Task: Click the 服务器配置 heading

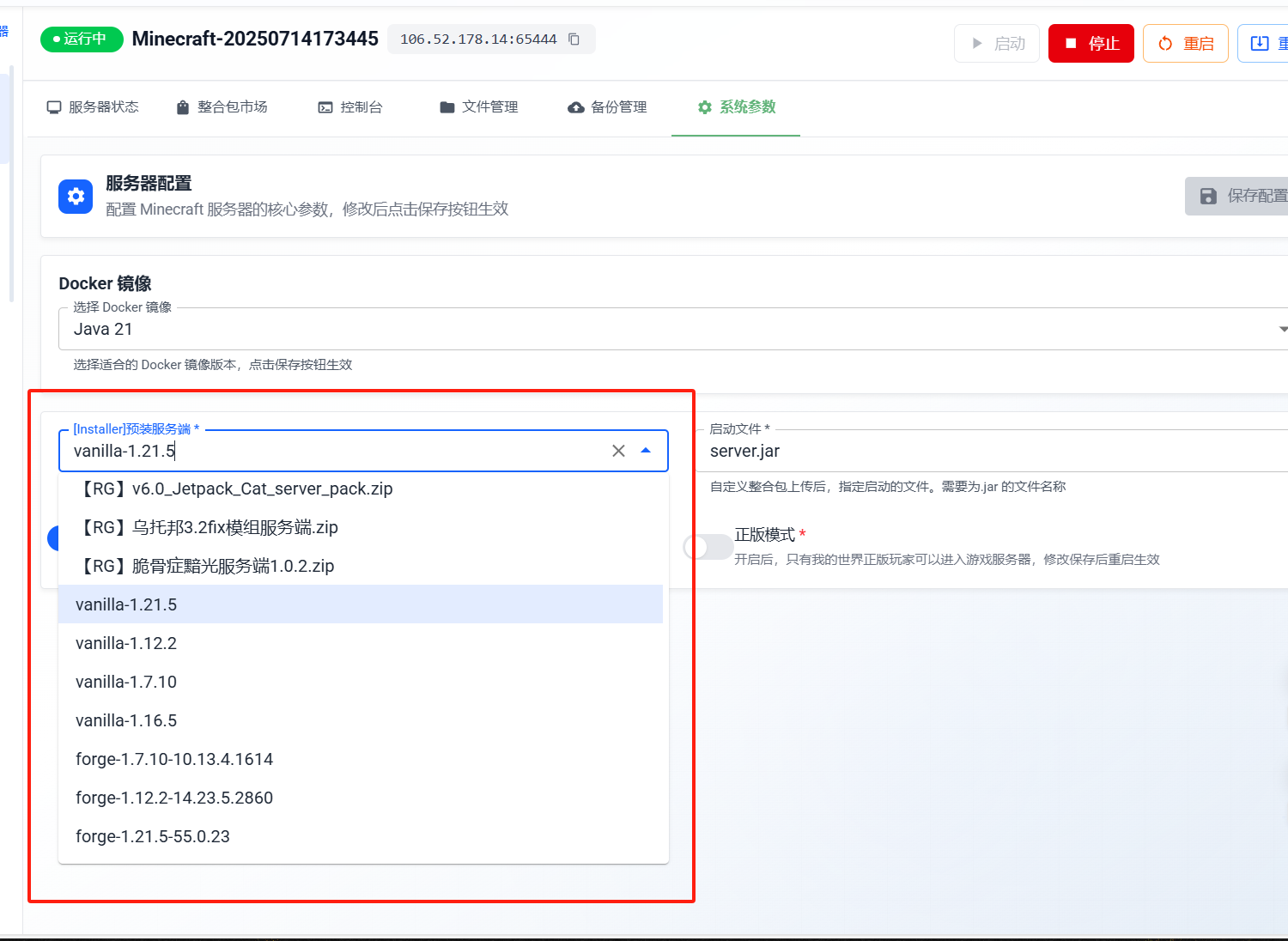Action: coord(149,184)
